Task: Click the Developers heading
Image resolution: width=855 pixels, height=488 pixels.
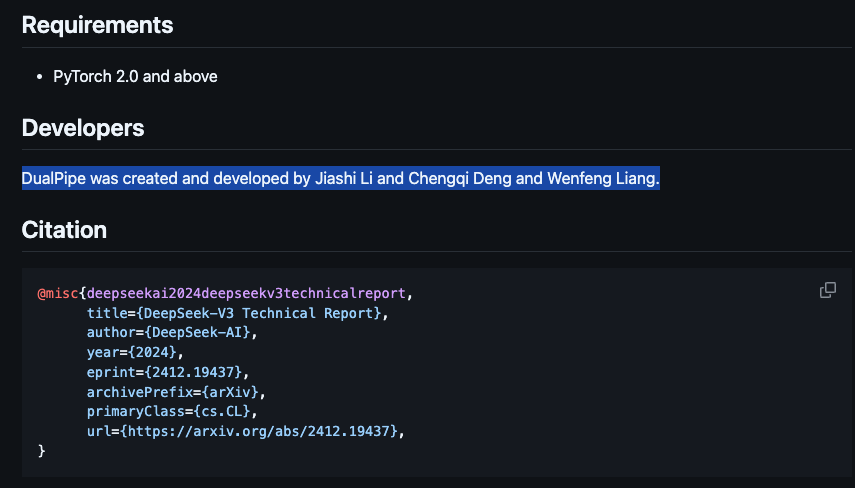Action: [83, 128]
